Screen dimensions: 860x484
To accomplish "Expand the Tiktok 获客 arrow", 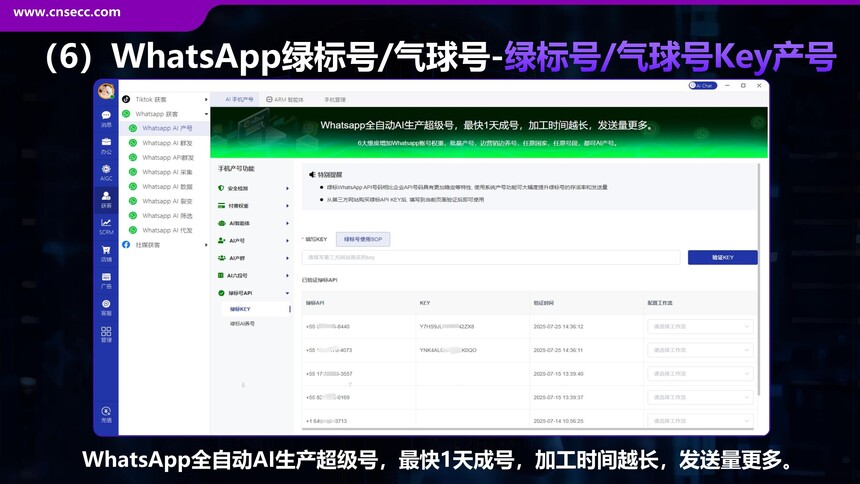I will click(x=206, y=99).
